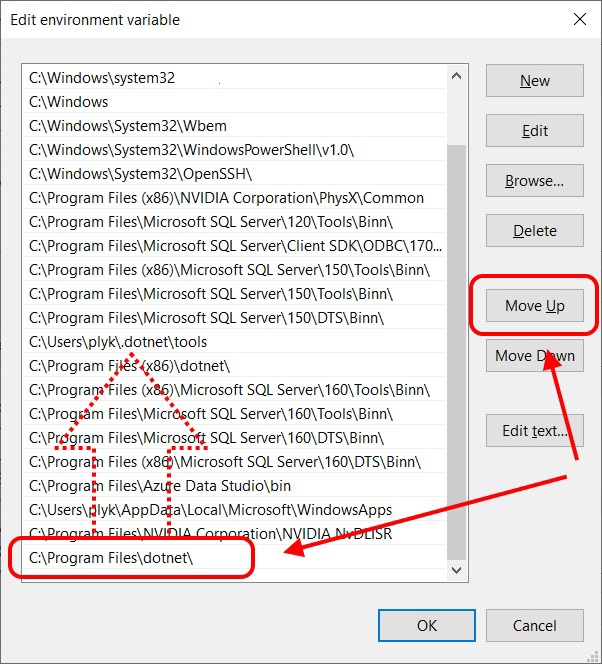
Task: Select the NVIDIA NvDLISR path entry
Action: click(x=235, y=534)
